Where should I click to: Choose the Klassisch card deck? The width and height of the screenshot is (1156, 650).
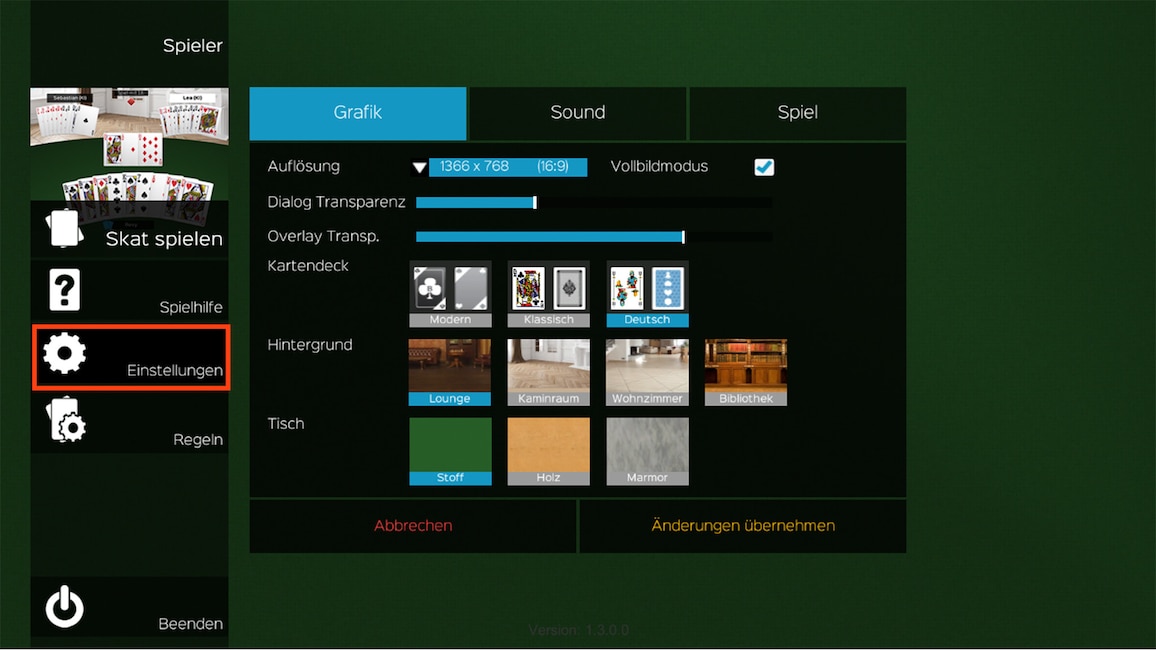tap(549, 293)
